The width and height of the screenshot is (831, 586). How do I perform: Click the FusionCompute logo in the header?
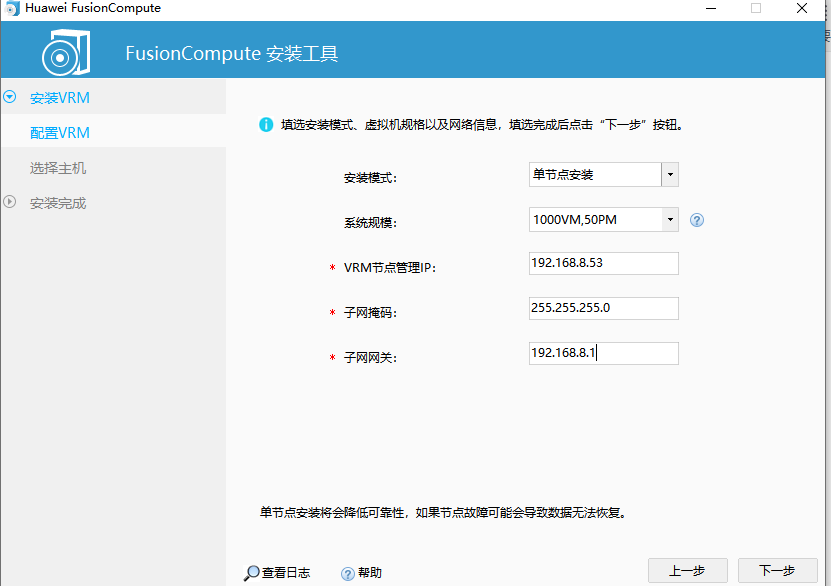[x=64, y=52]
